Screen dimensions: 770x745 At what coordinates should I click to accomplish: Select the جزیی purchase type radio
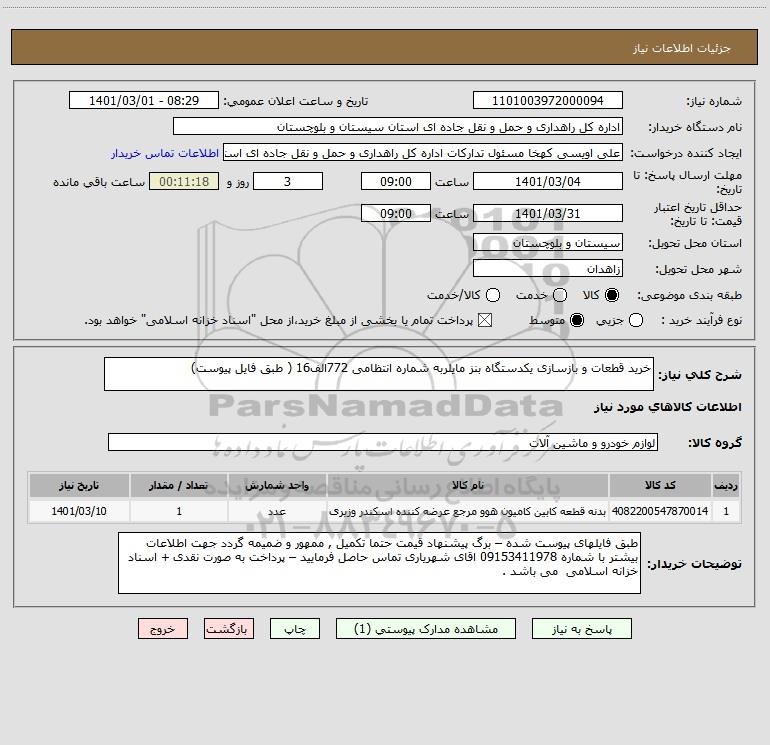coord(635,320)
